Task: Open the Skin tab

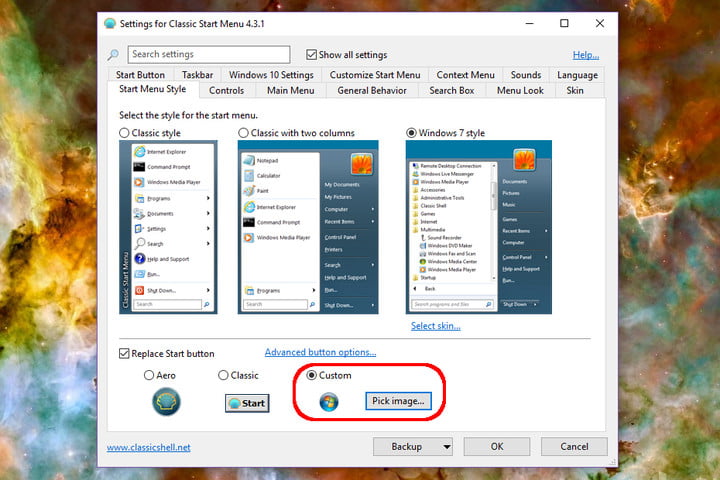Action: (575, 90)
